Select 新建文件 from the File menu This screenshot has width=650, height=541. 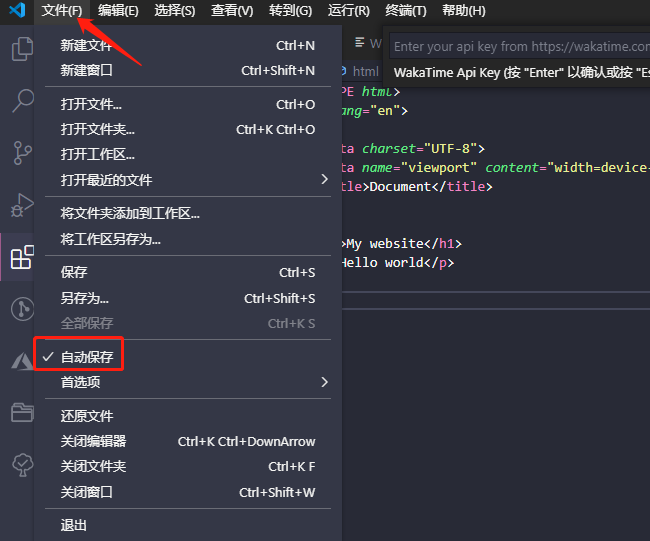pos(86,45)
